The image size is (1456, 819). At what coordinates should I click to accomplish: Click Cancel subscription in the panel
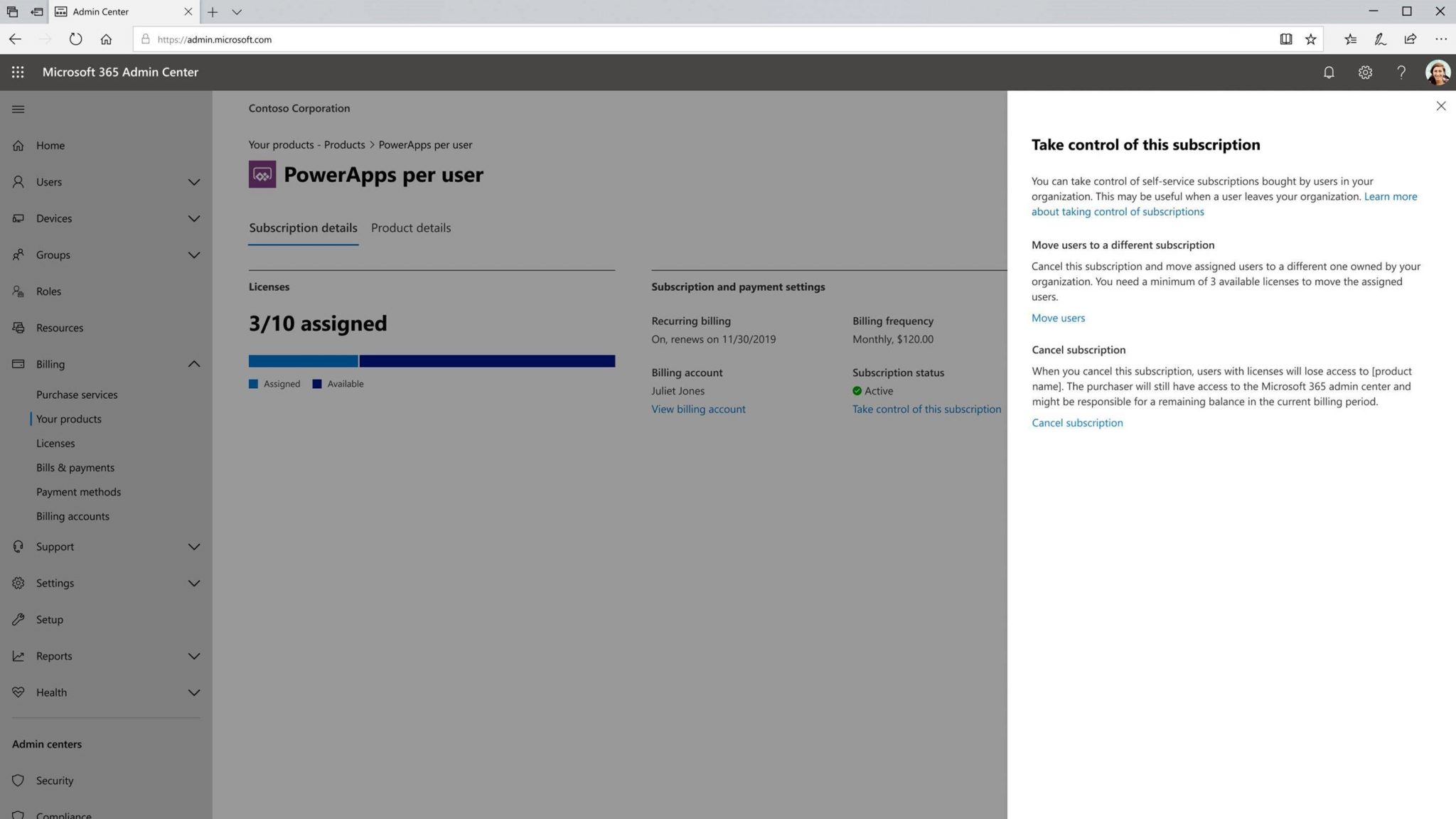point(1076,422)
